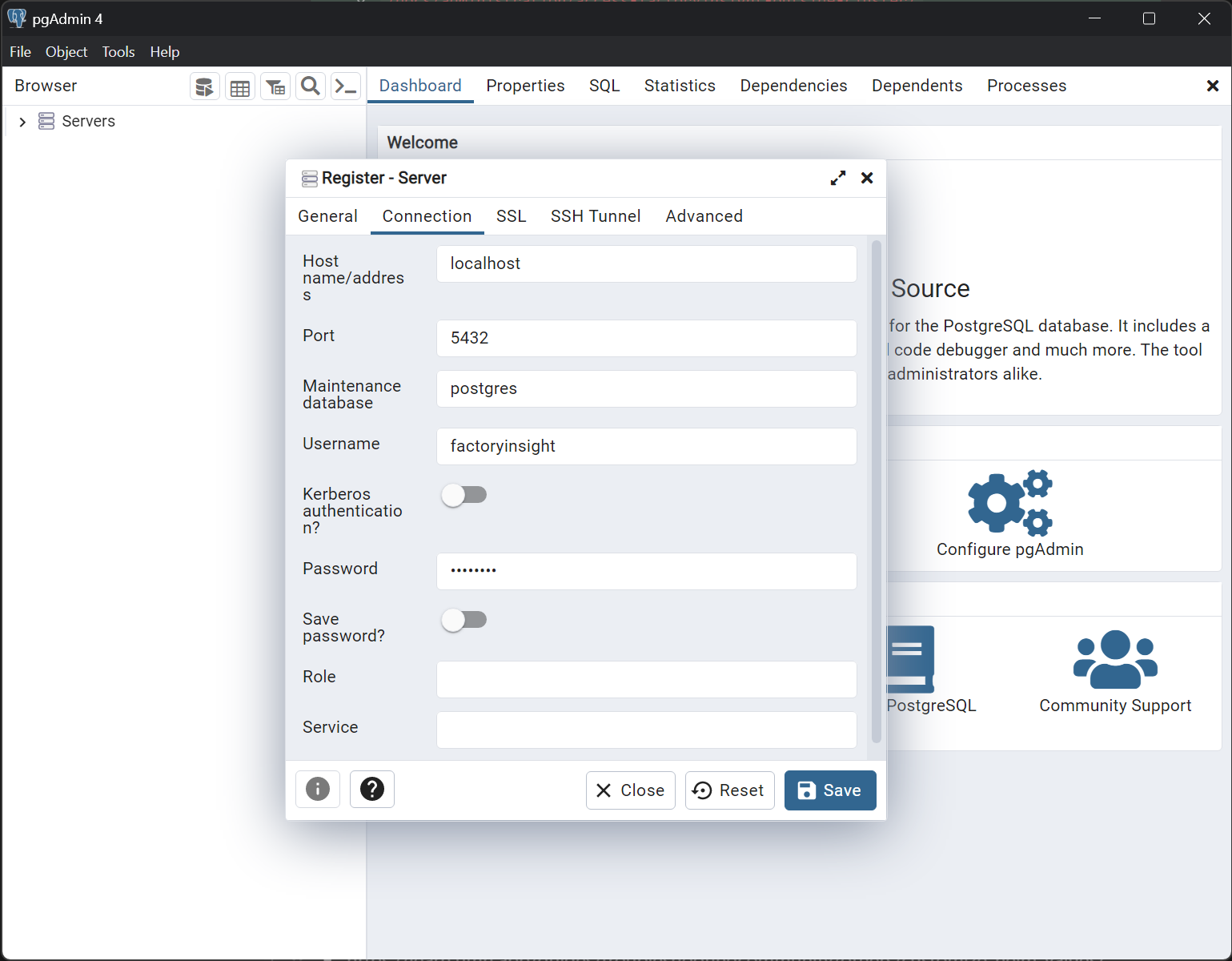Click the info icon button in dialog

tap(318, 790)
